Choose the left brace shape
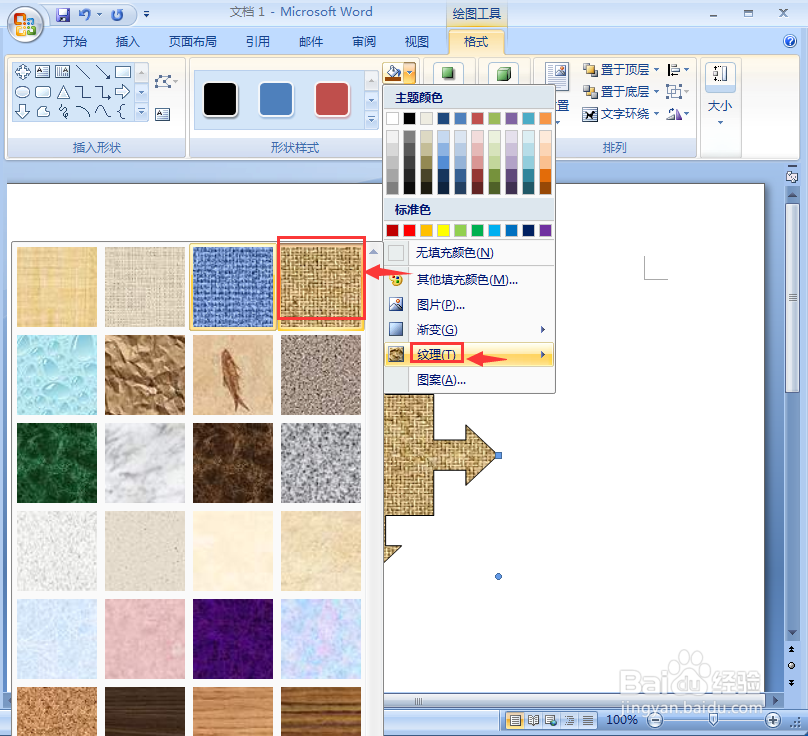Image resolution: width=808 pixels, height=736 pixels. pos(122,111)
